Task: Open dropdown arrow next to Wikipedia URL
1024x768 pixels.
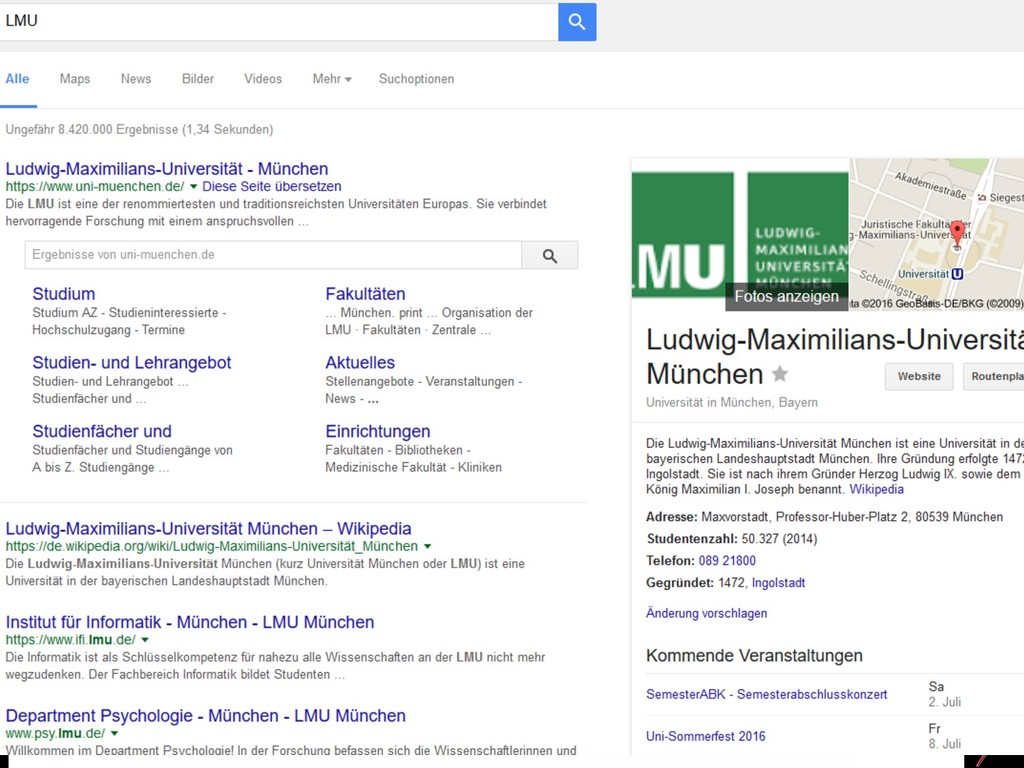Action: point(428,547)
